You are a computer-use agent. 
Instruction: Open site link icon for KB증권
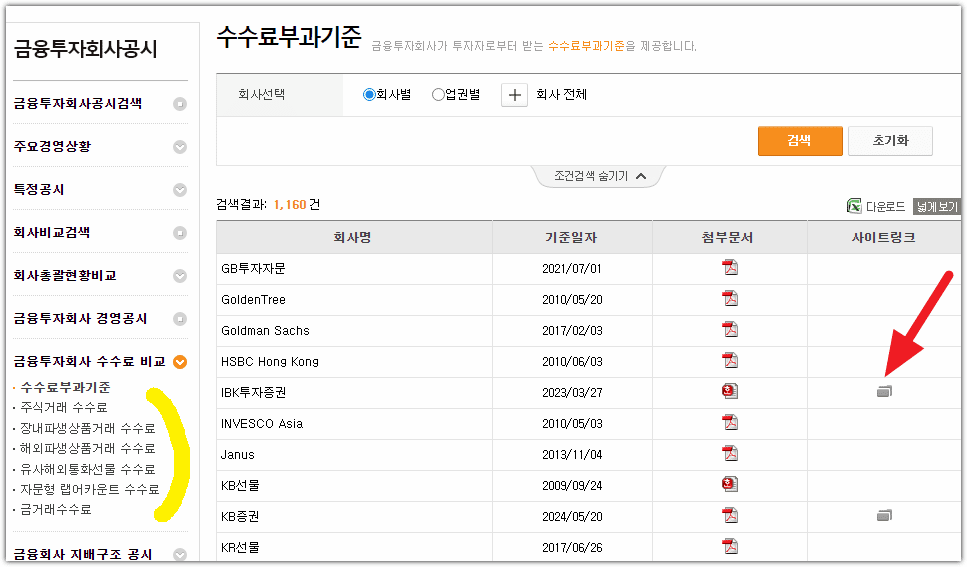click(x=884, y=515)
